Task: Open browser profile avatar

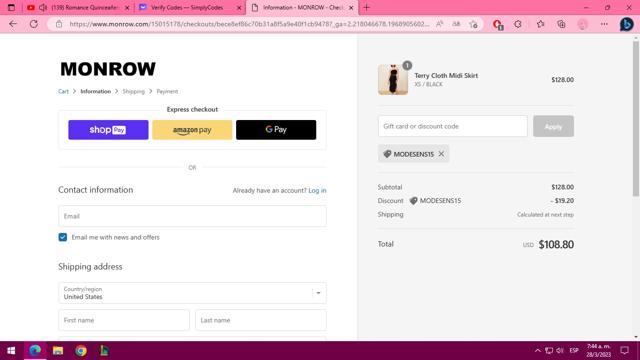Action: [x=582, y=24]
